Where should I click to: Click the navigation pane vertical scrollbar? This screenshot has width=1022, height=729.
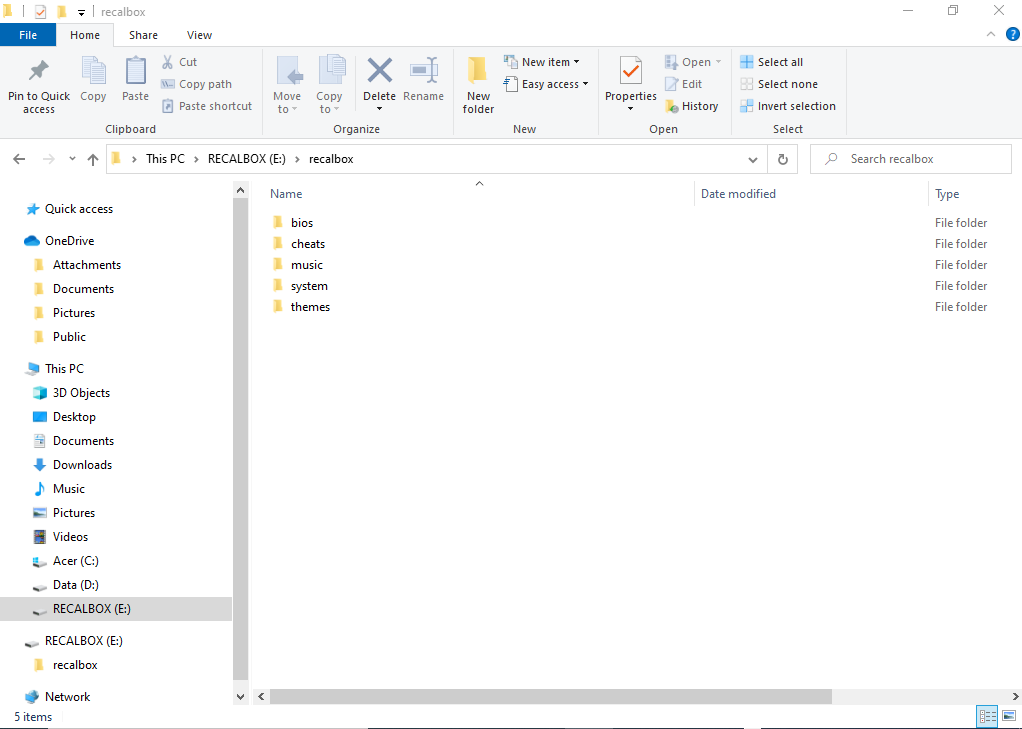(241, 439)
